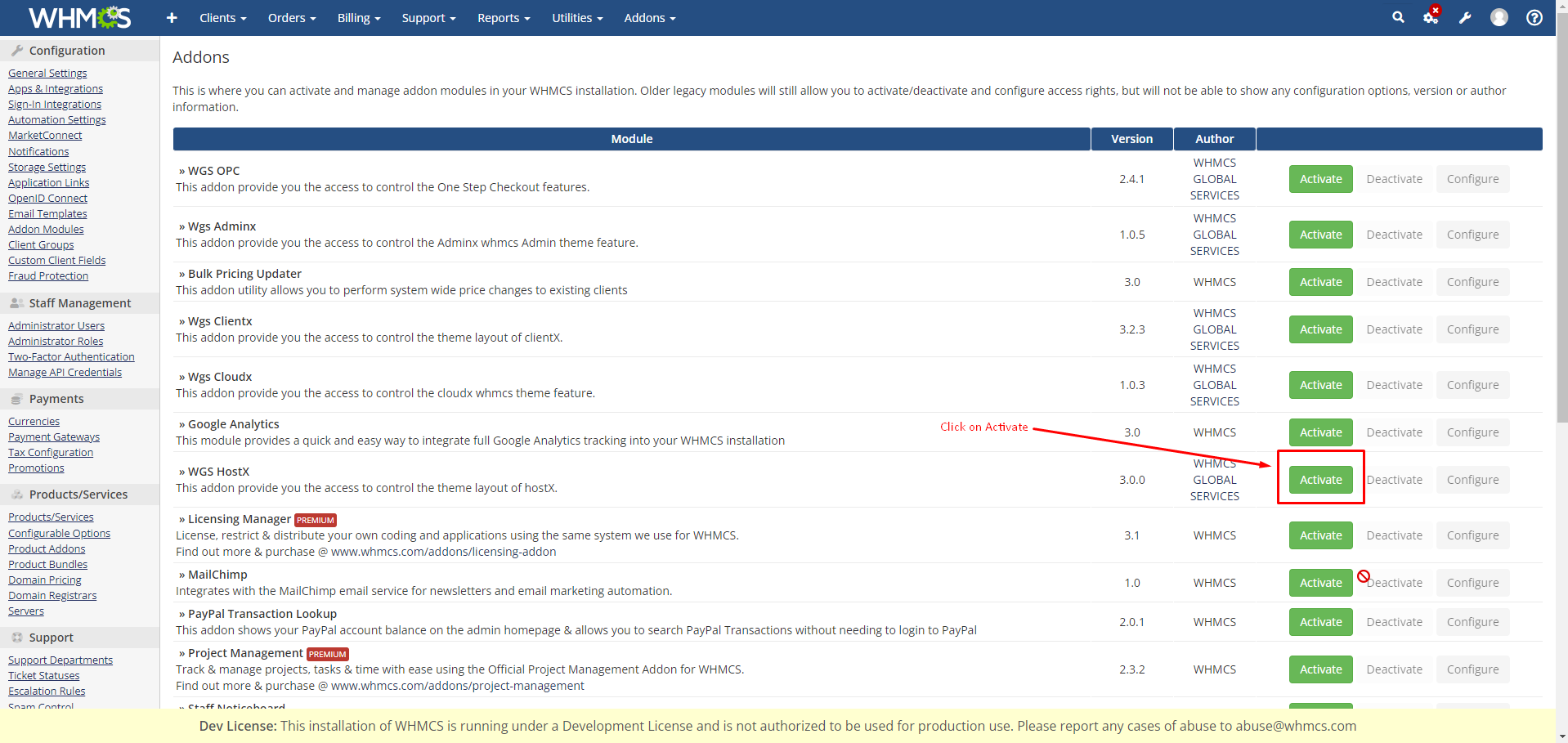
Task: Click the plus quick-add icon
Action: 172,18
